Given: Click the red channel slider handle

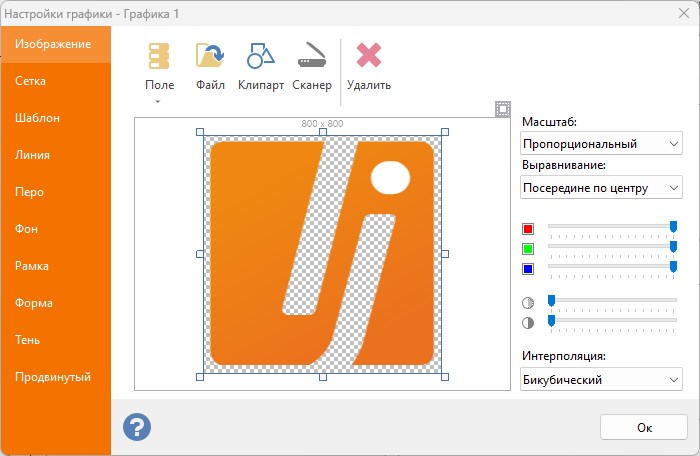Looking at the screenshot, I should tap(673, 226).
